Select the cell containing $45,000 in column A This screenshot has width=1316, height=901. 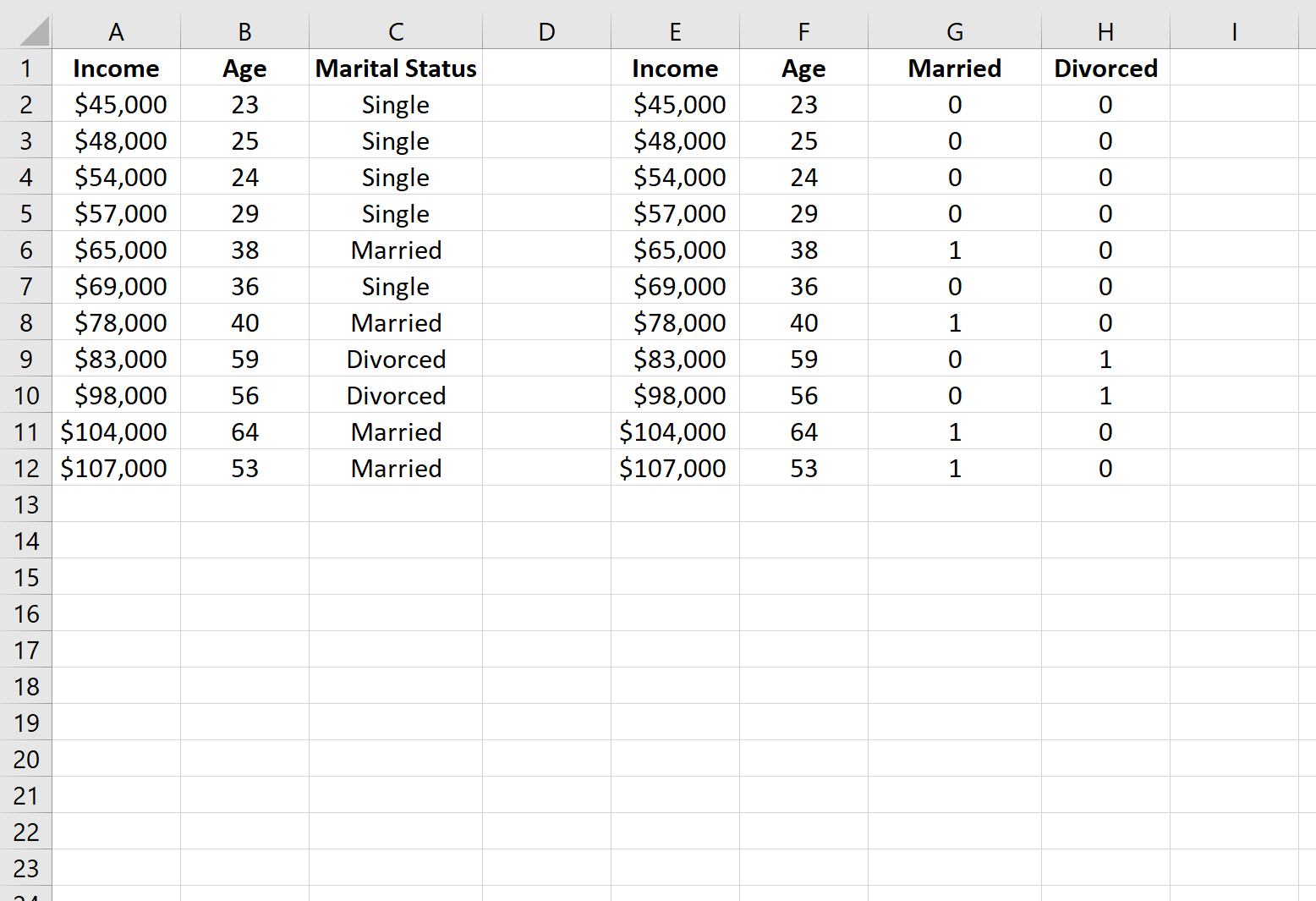[116, 104]
